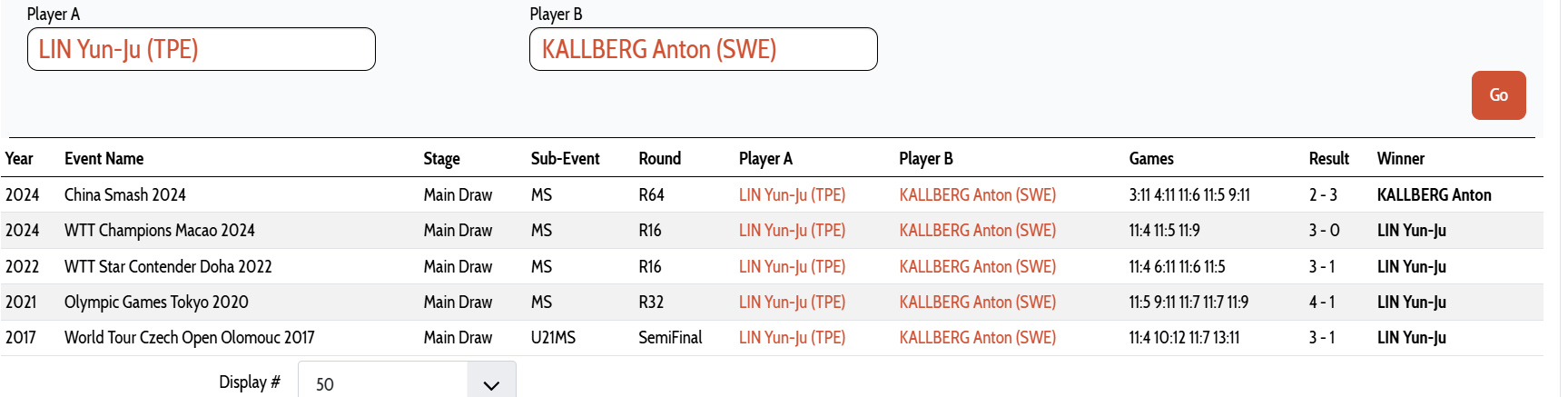Select the WTT Champions Macao 2024 event row
Viewport: 1568px width, 397px height.
[x=772, y=231]
